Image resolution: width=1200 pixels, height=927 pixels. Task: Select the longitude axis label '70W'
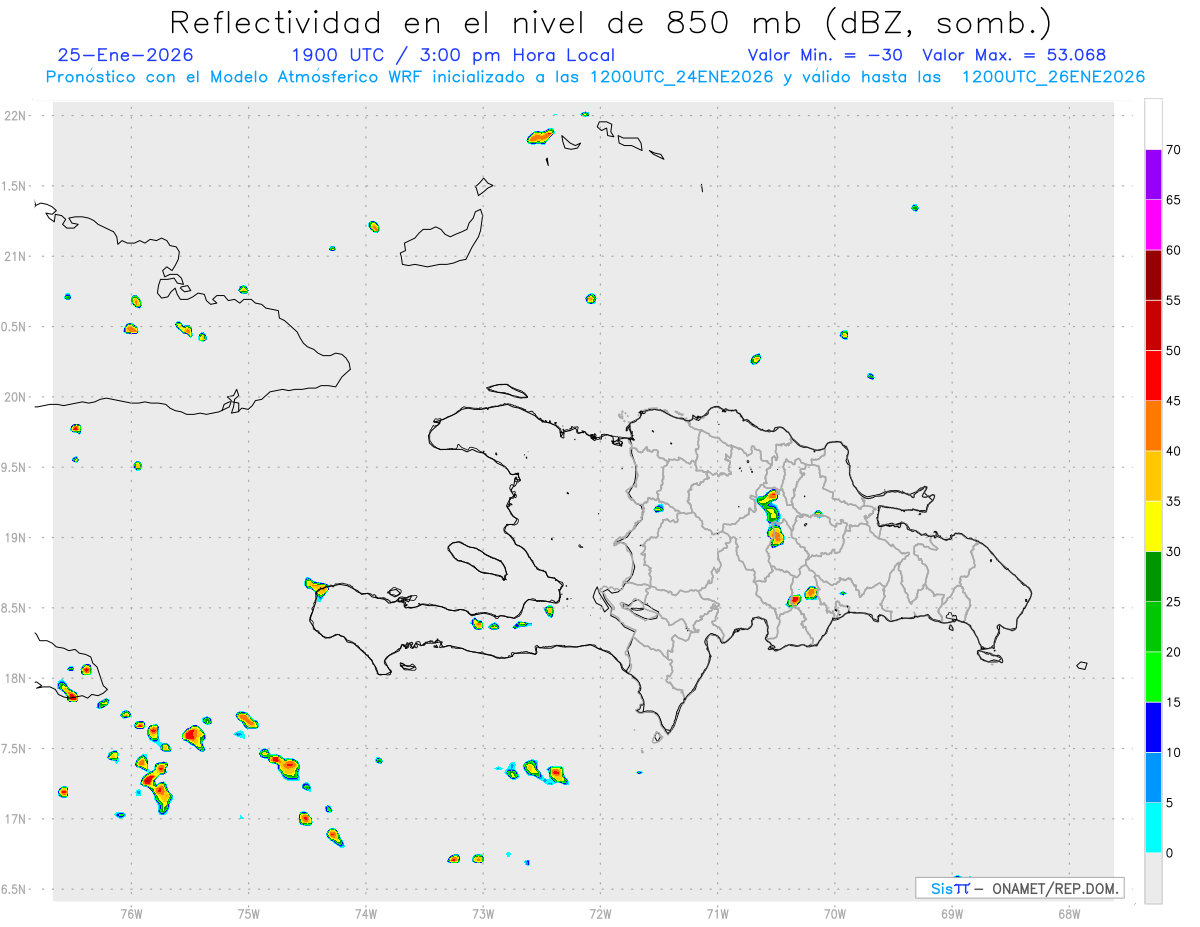(835, 913)
